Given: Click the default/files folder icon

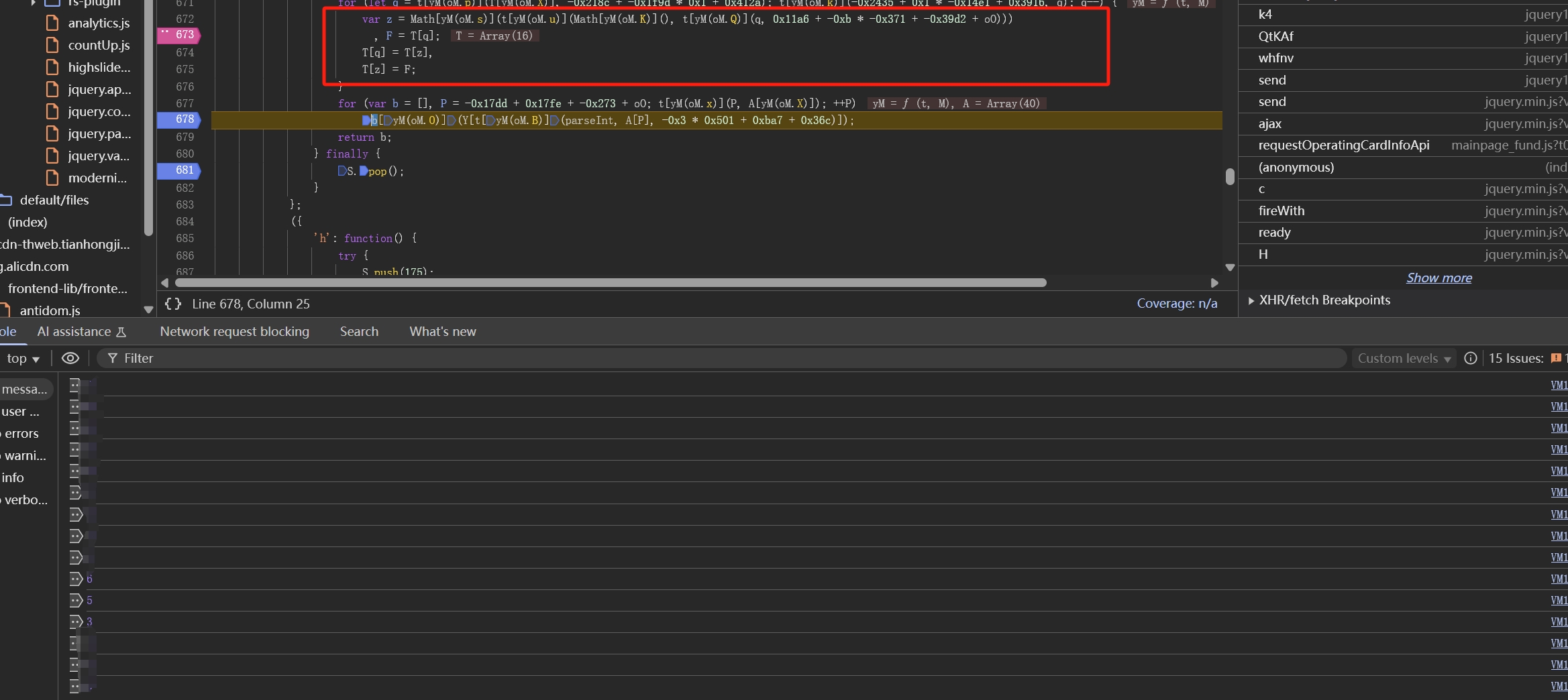Looking at the screenshot, I should click(x=6, y=200).
